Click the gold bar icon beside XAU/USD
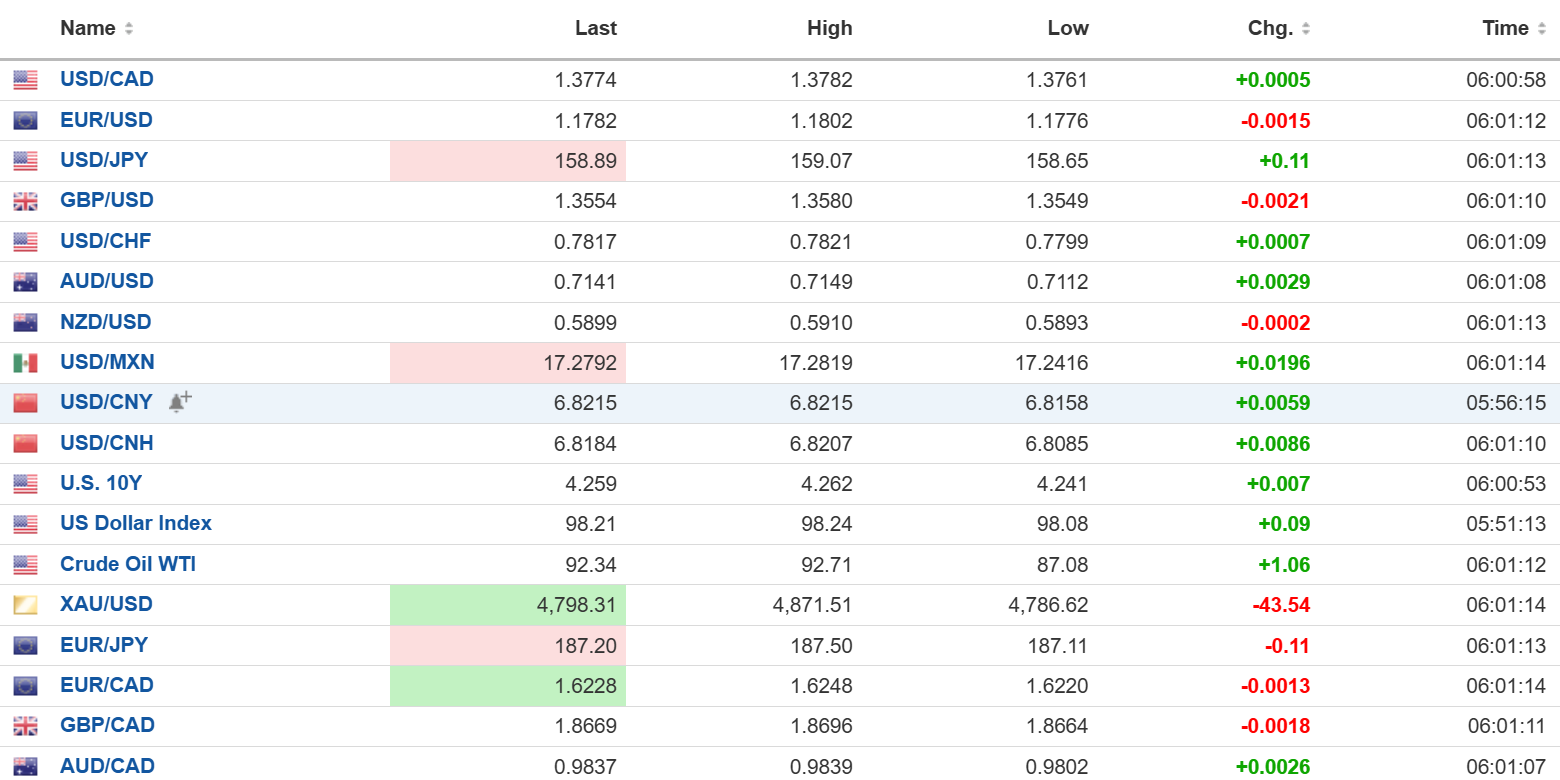The width and height of the screenshot is (1560, 780). tap(25, 605)
